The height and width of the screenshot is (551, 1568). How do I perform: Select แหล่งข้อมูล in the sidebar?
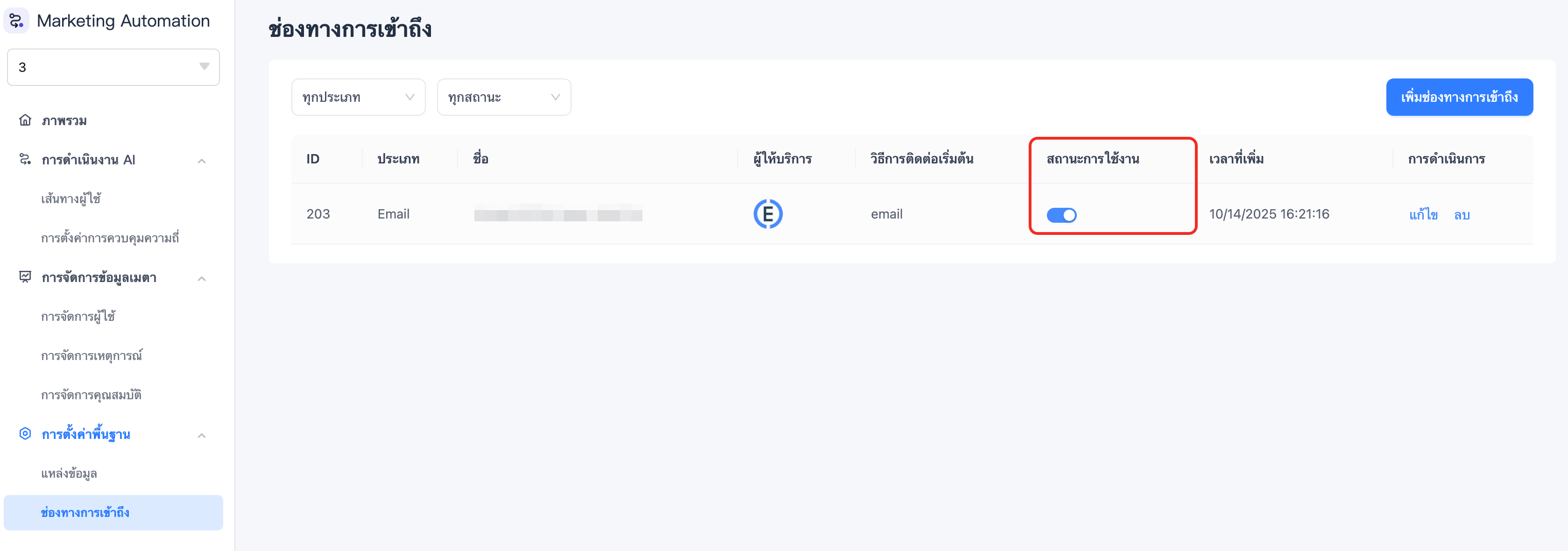pyautogui.click(x=69, y=473)
